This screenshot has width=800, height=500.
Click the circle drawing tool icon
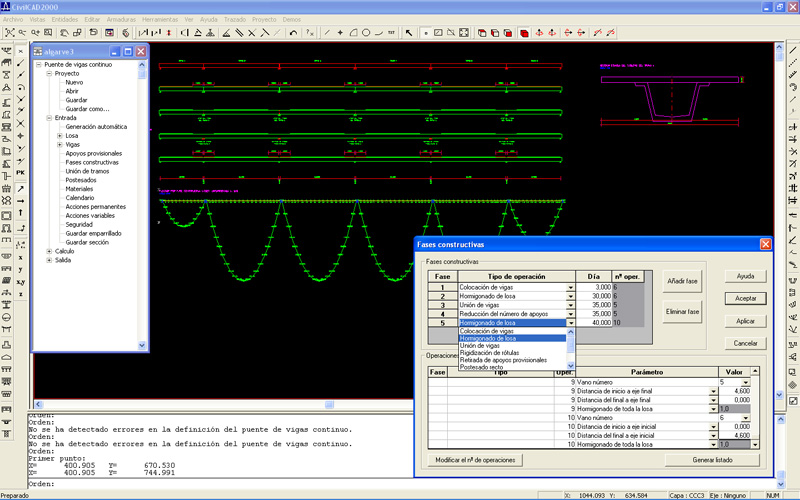[366, 33]
